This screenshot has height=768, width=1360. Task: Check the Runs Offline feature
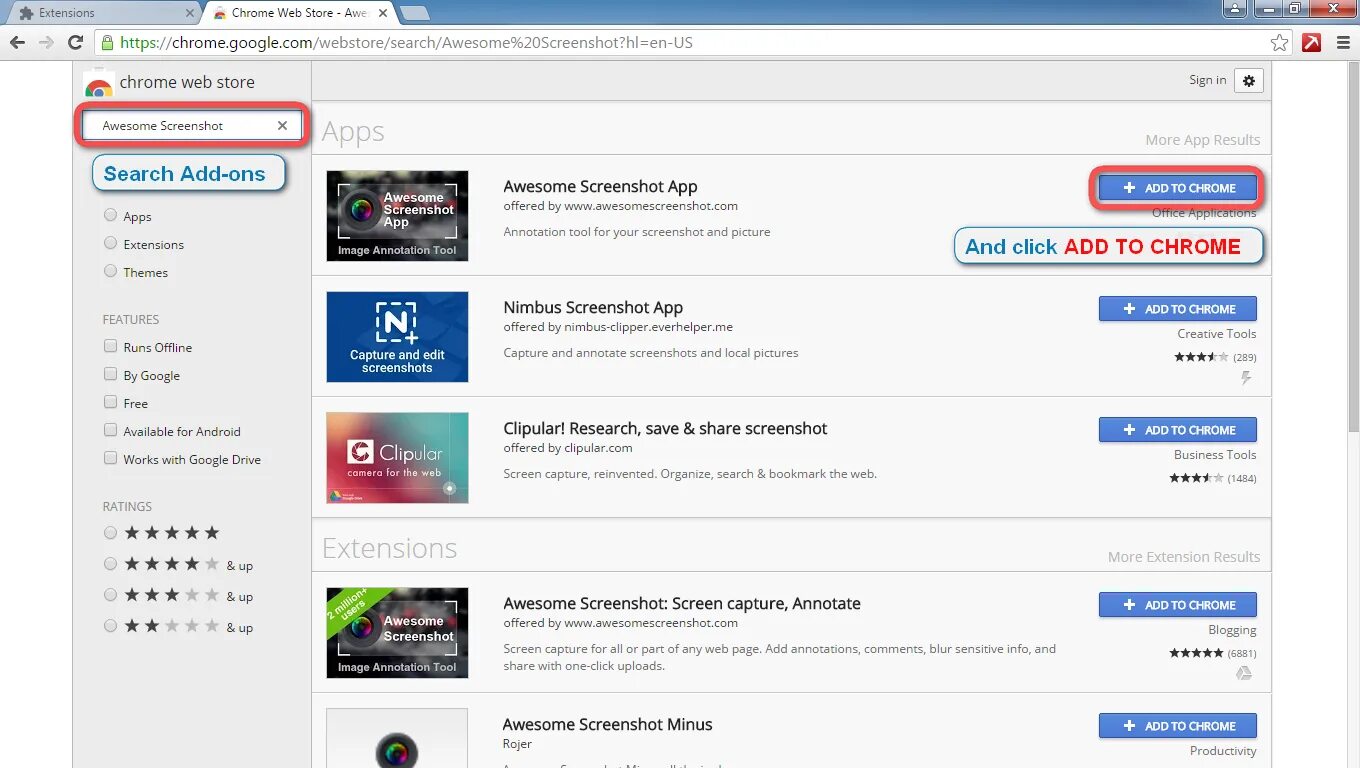point(110,346)
